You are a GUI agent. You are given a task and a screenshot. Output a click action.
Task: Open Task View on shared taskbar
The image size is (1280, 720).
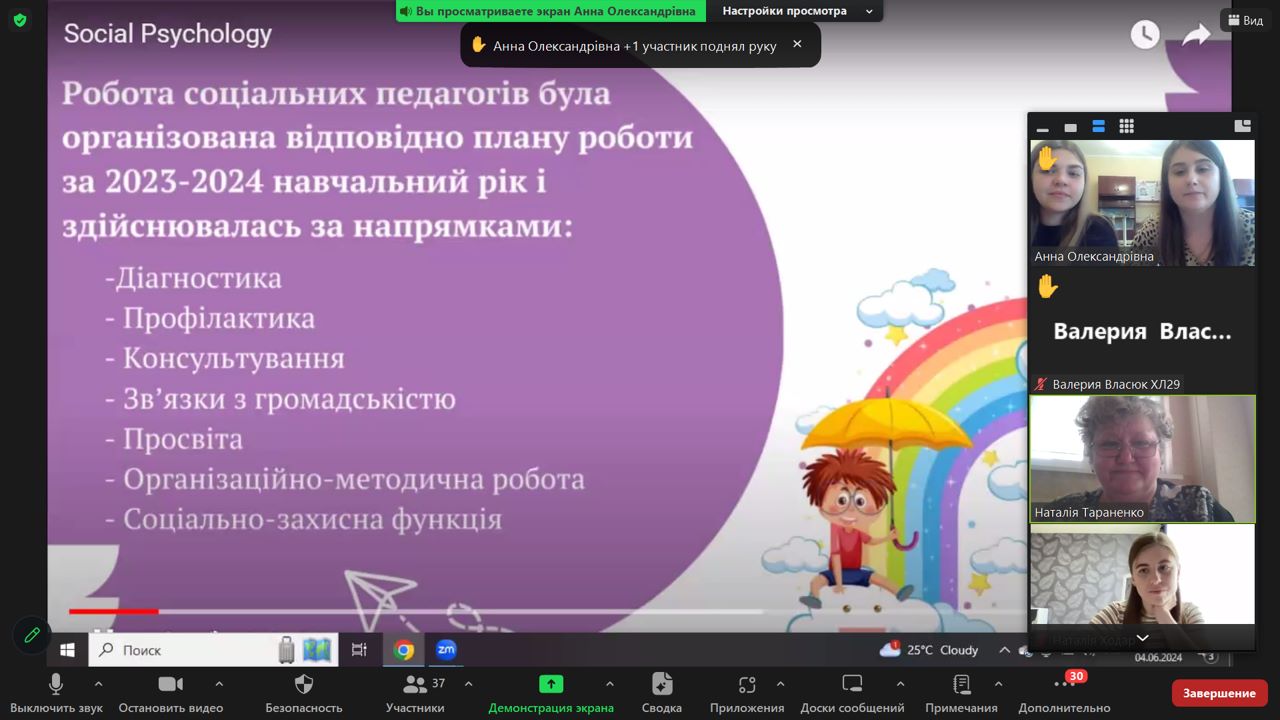359,650
